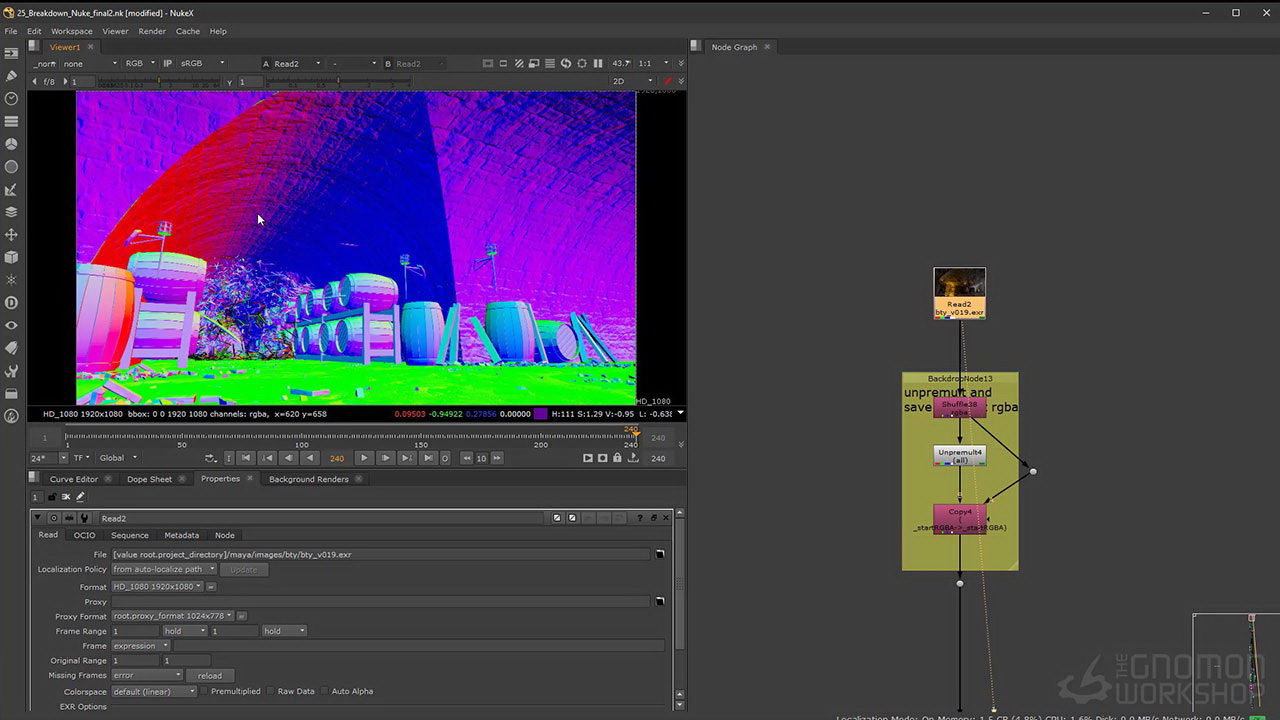Jump to first frame button
This screenshot has width=1280, height=720.
246,458
